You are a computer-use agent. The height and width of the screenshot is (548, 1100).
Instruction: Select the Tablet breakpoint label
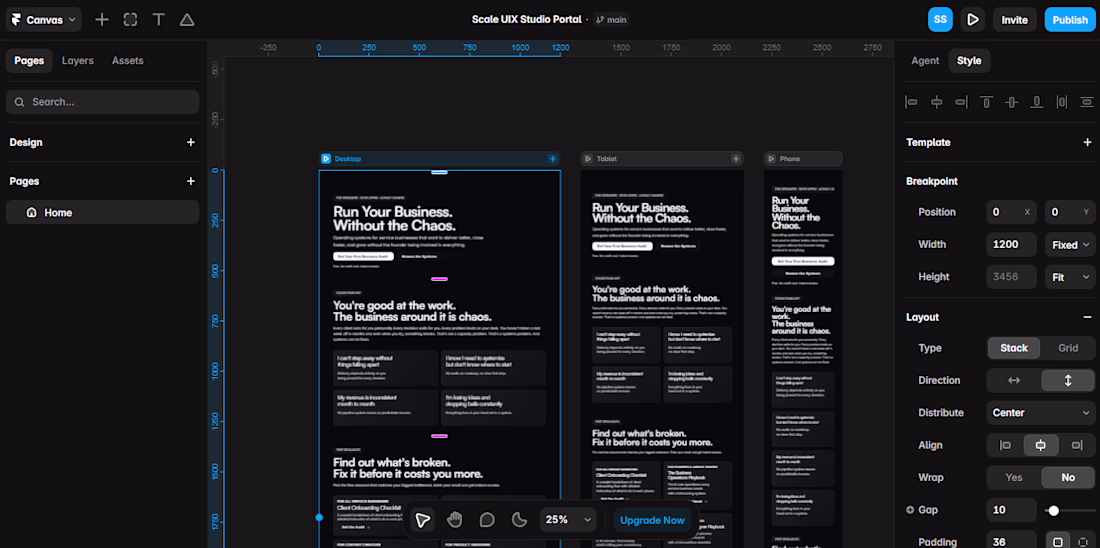pos(607,159)
